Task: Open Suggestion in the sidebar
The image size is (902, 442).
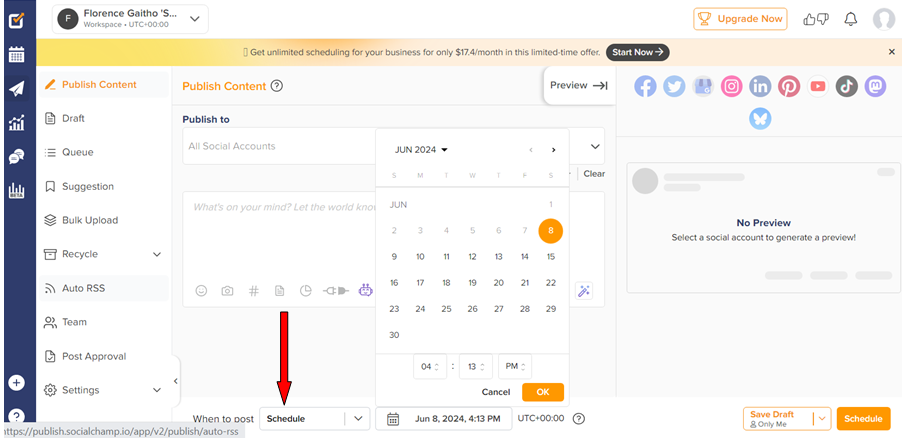Action: 87,186
